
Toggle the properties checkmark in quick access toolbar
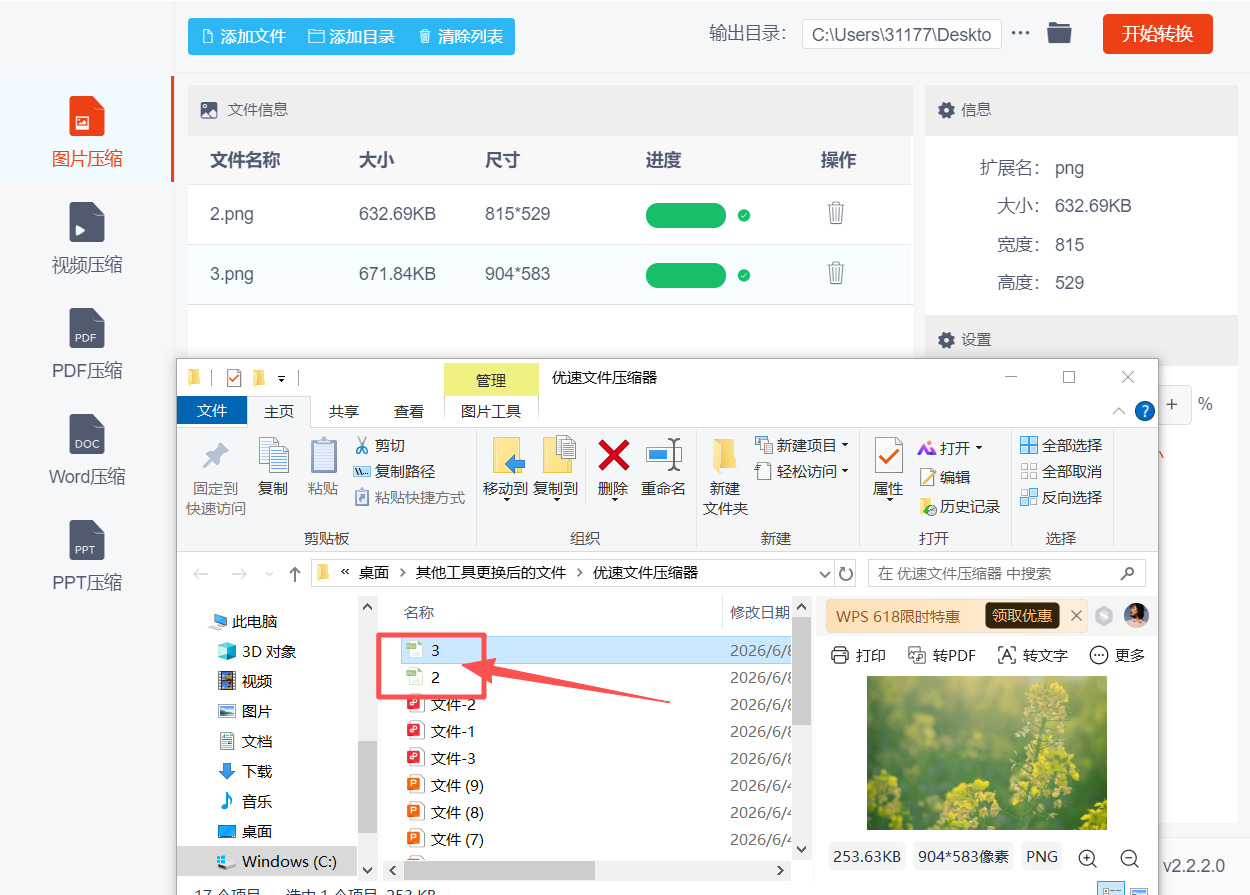(233, 377)
